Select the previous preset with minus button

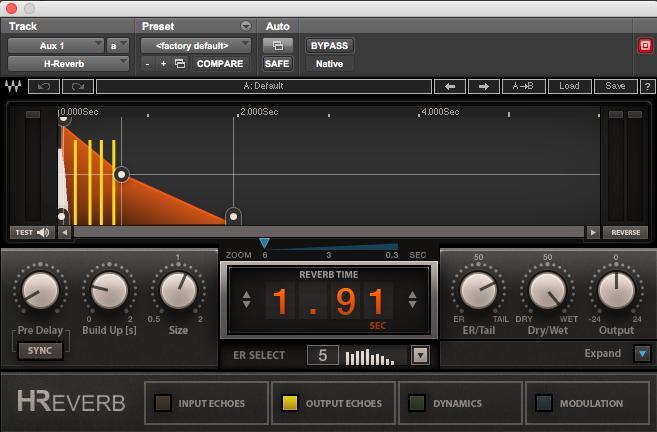tap(147, 64)
